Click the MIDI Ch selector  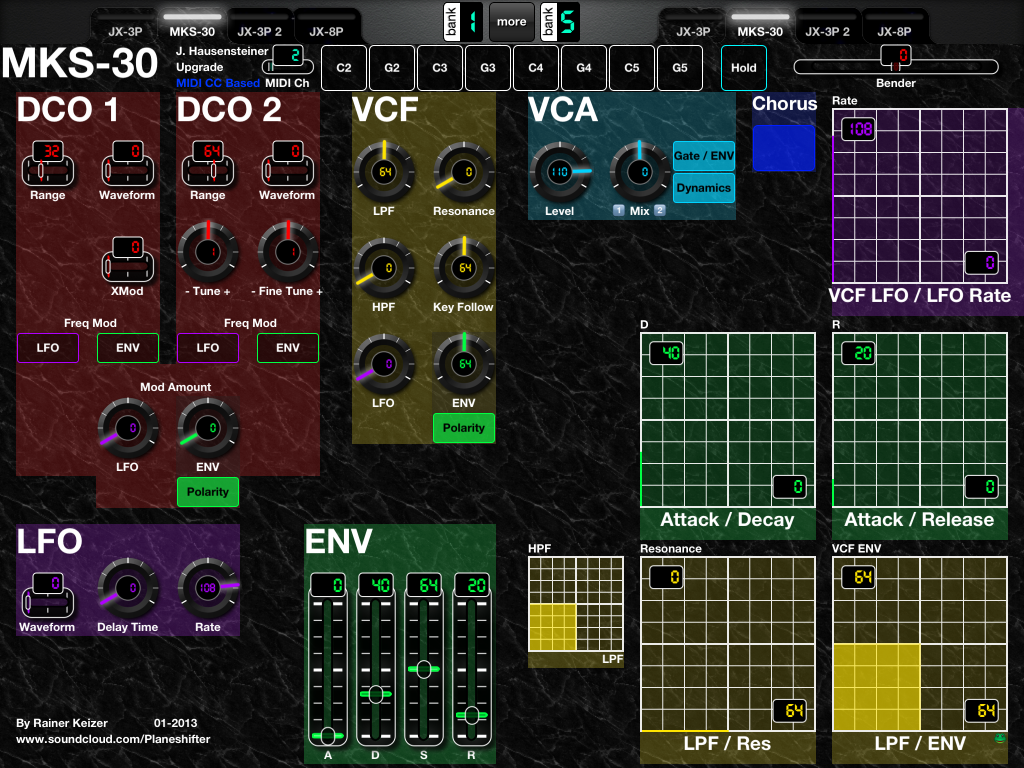287,59
